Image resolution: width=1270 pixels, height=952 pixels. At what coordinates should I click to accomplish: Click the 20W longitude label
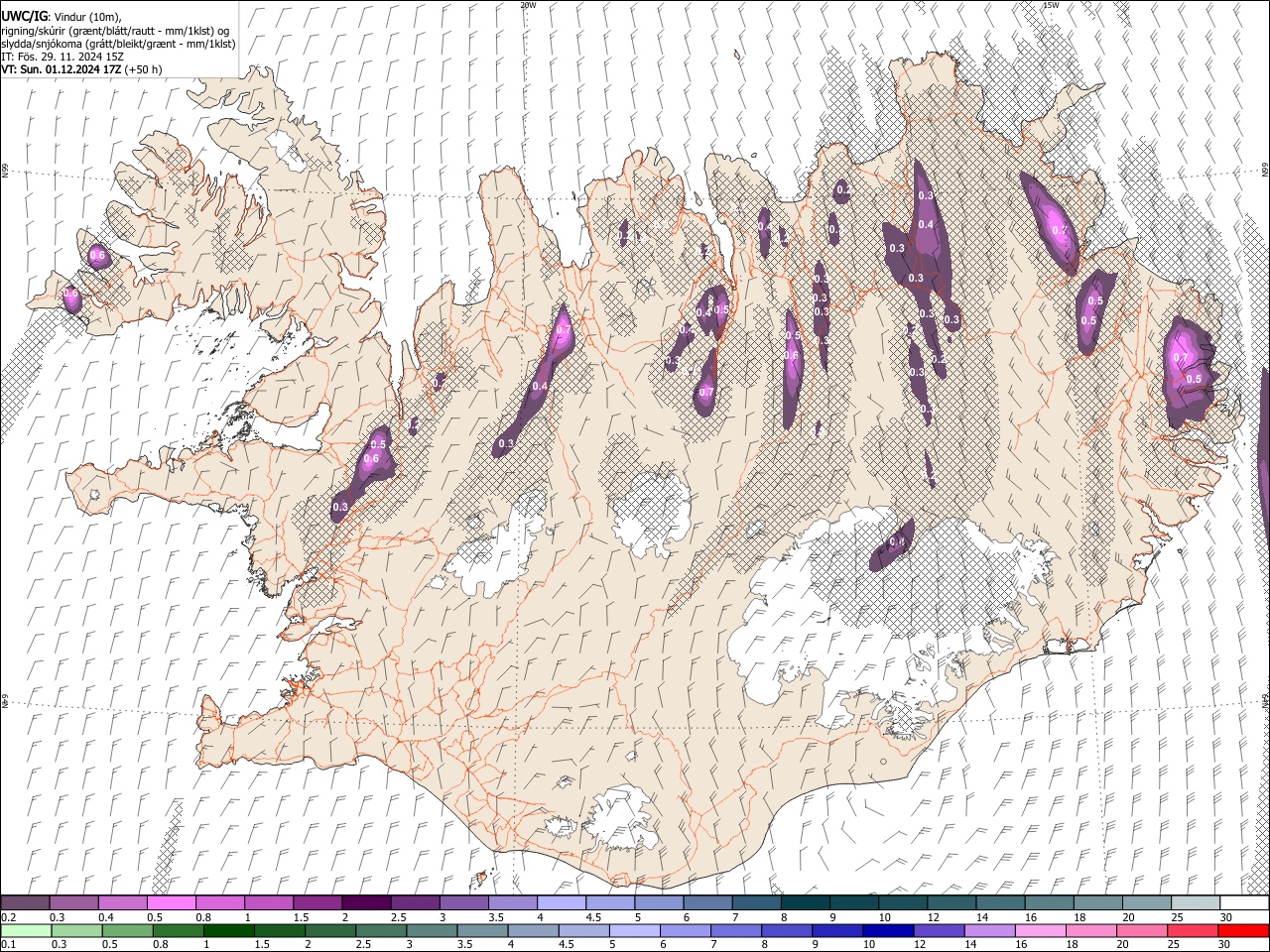[528, 5]
